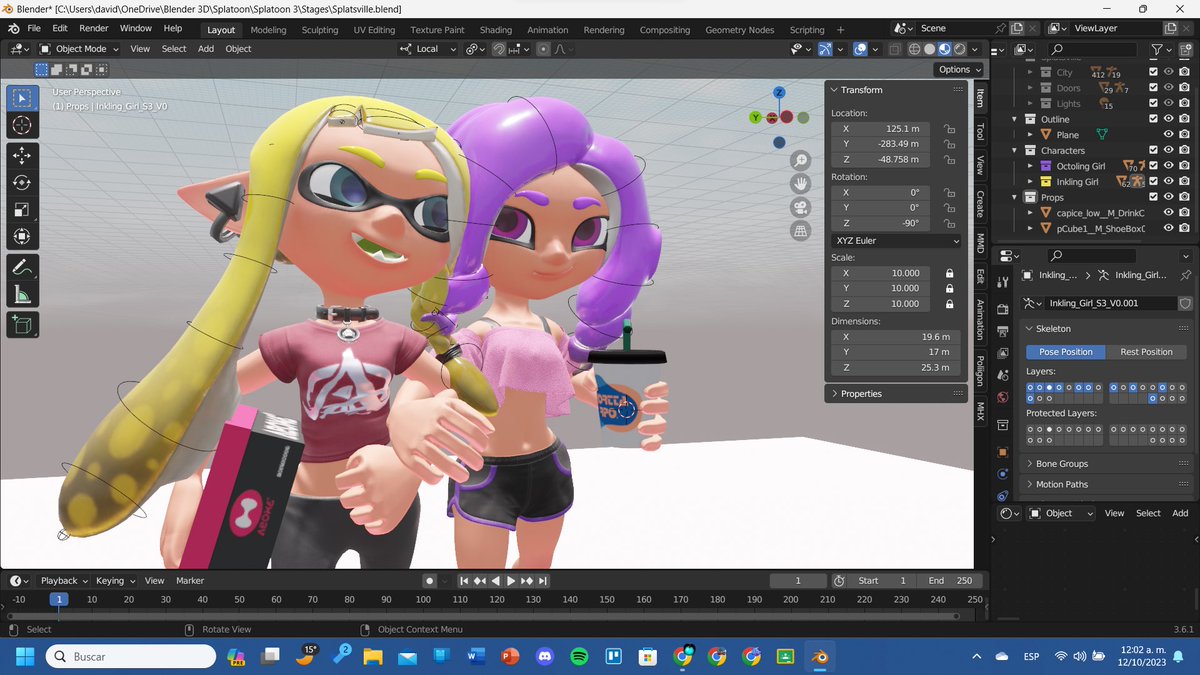
Task: Select the Measure tool
Action: pyautogui.click(x=23, y=294)
